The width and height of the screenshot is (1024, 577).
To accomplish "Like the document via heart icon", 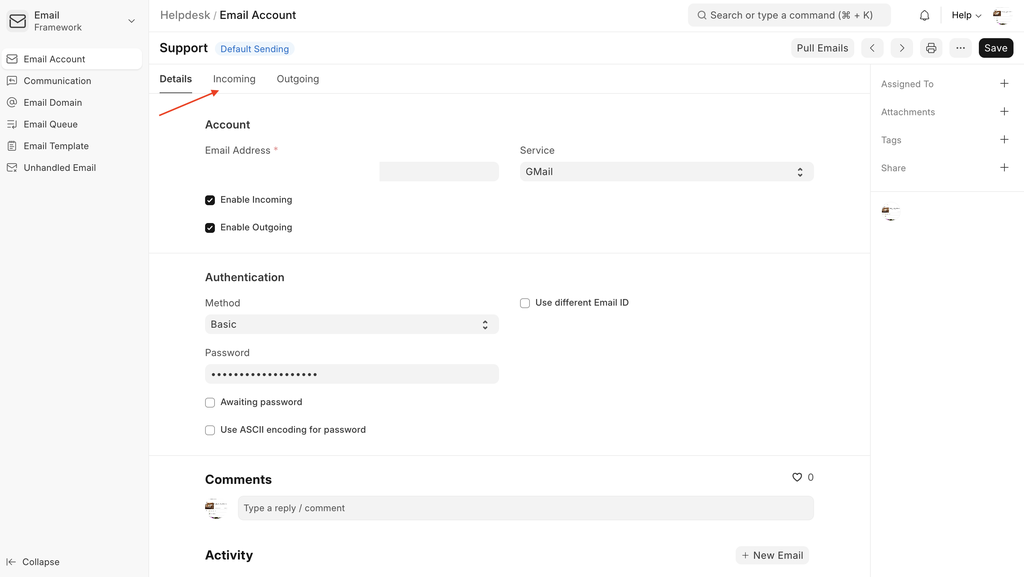I will coord(797,478).
